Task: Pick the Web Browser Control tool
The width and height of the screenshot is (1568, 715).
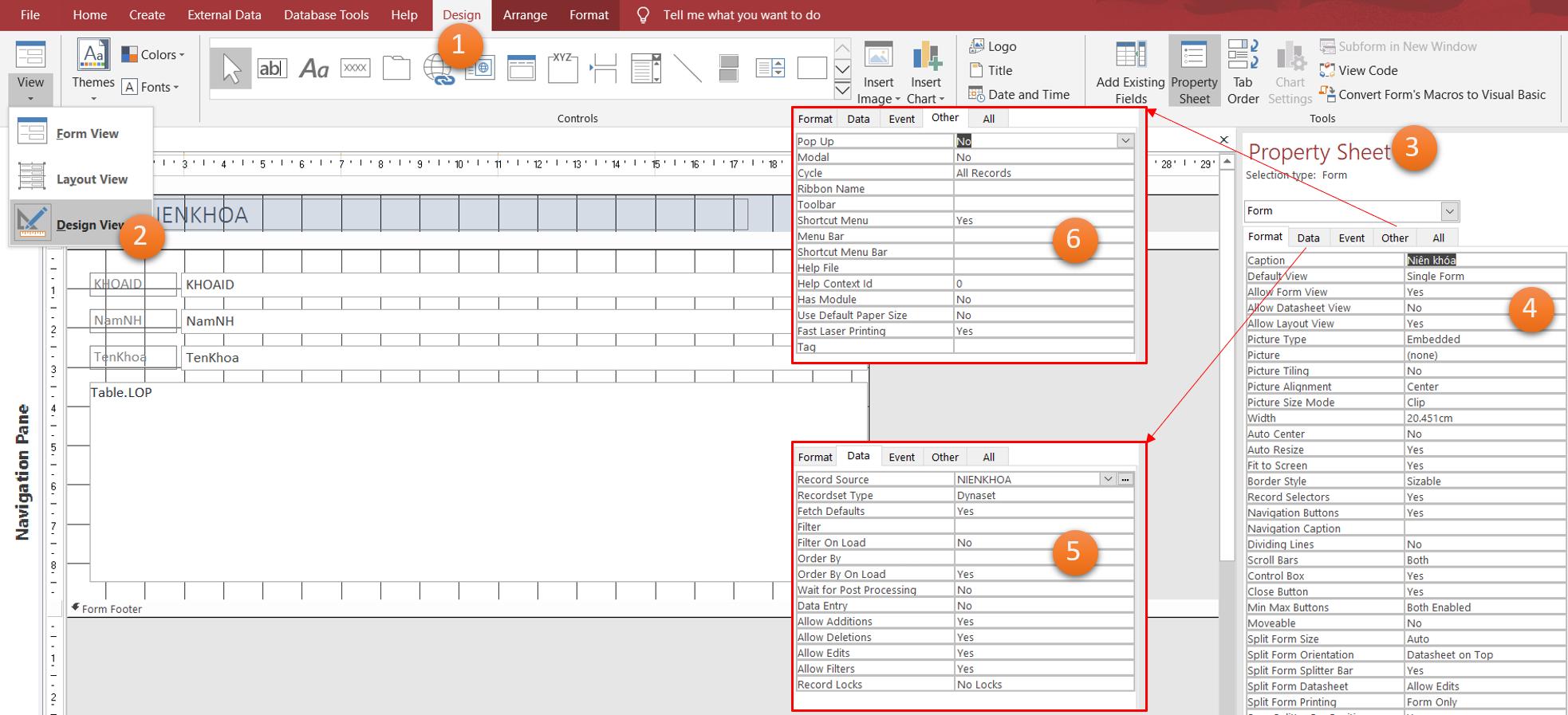Action: click(479, 69)
